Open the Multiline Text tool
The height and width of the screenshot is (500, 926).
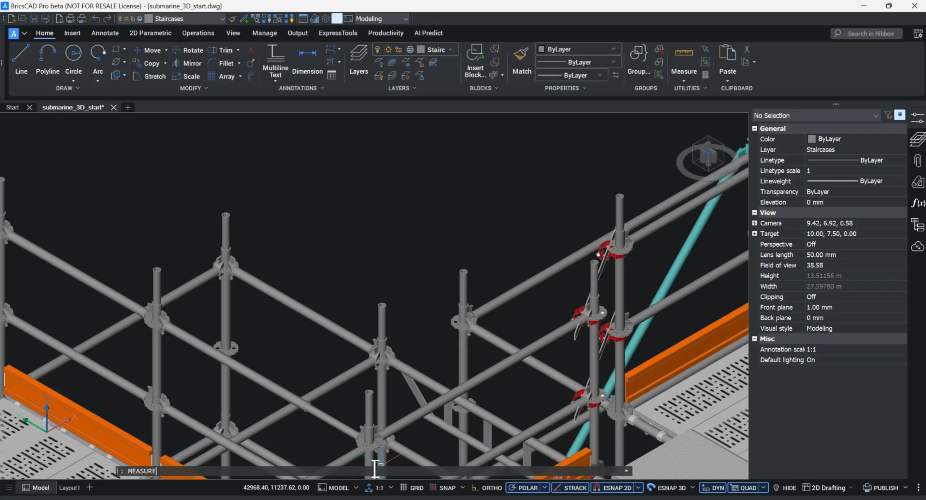tap(275, 58)
